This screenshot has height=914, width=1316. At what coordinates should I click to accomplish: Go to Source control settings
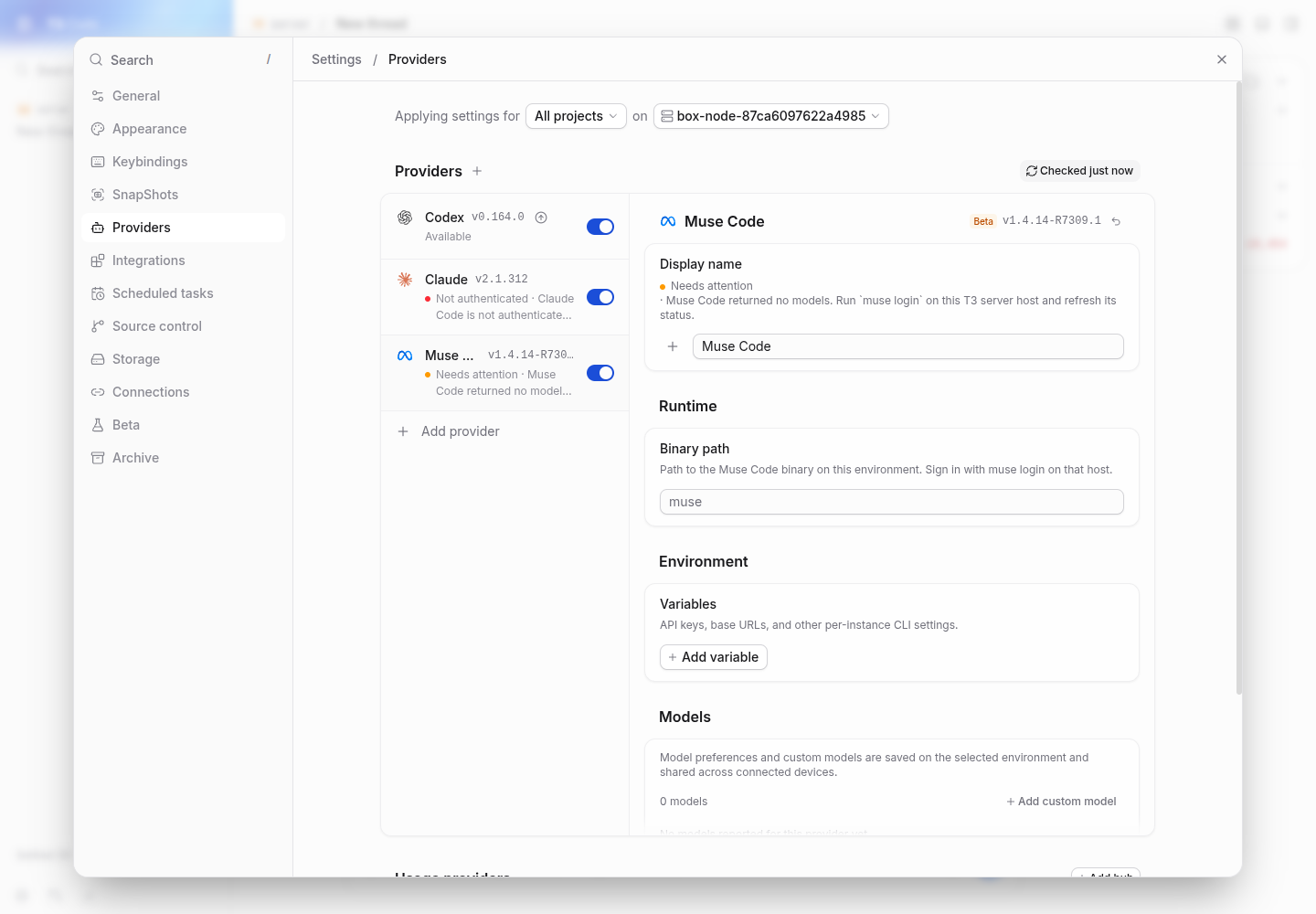click(x=183, y=326)
